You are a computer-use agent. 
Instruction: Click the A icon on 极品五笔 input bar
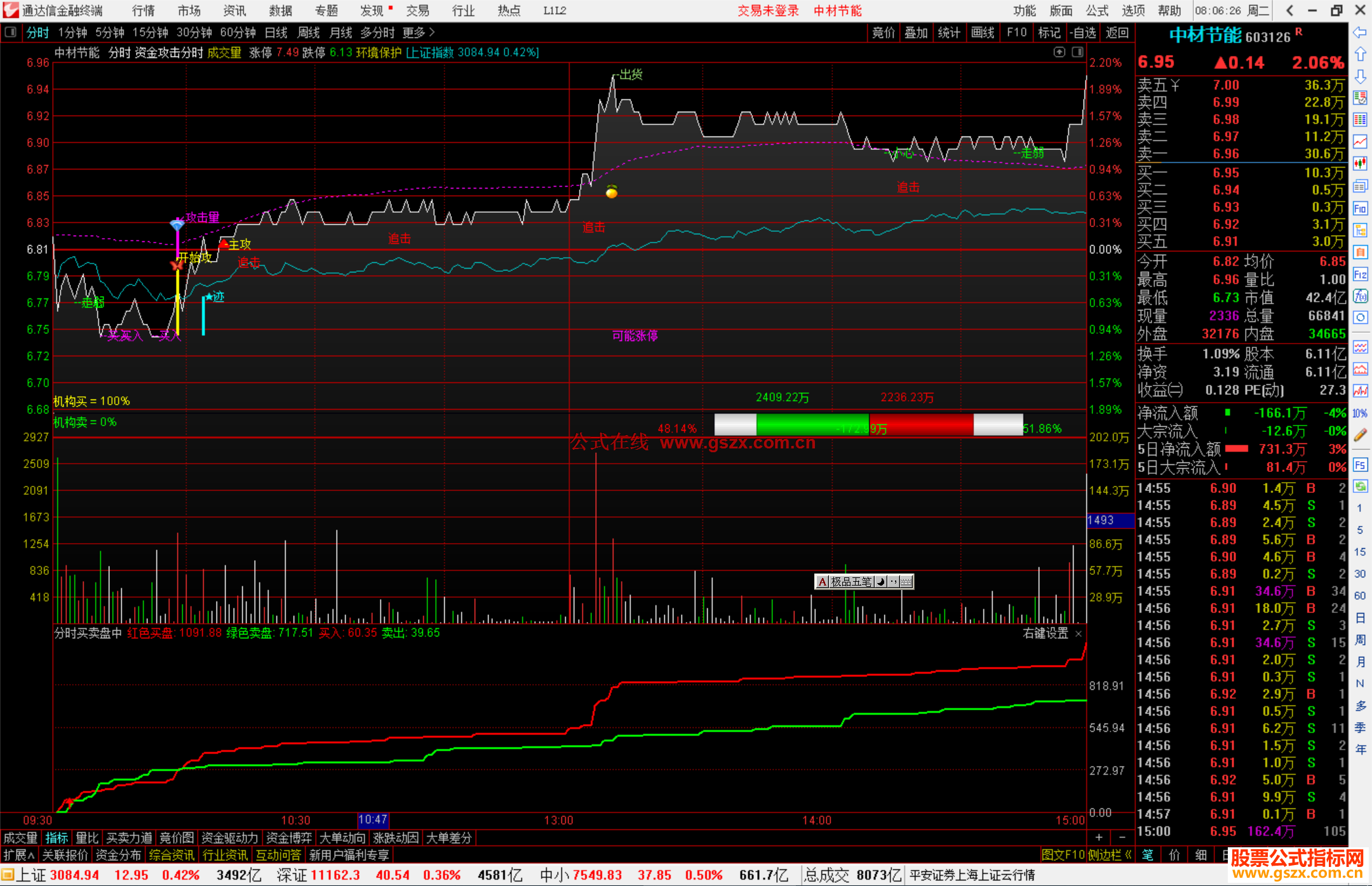coord(823,582)
